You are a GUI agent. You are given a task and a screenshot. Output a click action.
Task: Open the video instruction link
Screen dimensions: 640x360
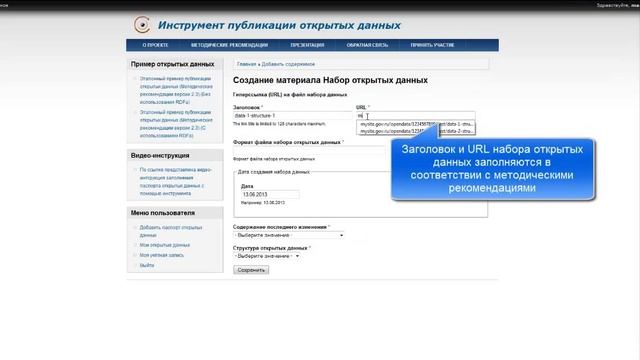[176, 182]
